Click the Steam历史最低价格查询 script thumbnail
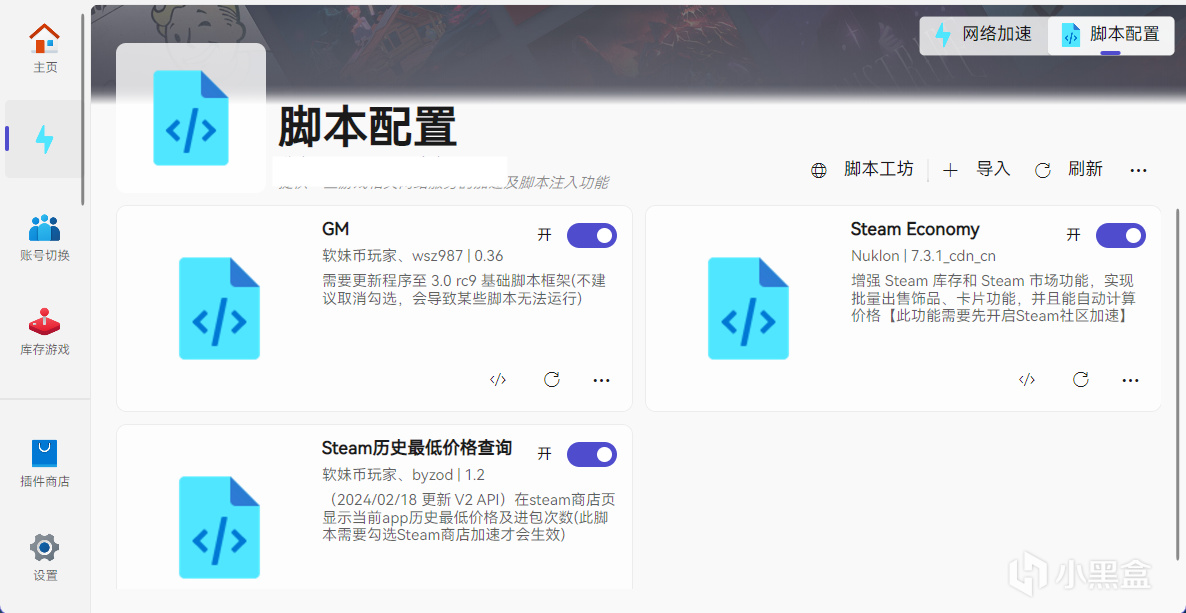 coord(219,527)
